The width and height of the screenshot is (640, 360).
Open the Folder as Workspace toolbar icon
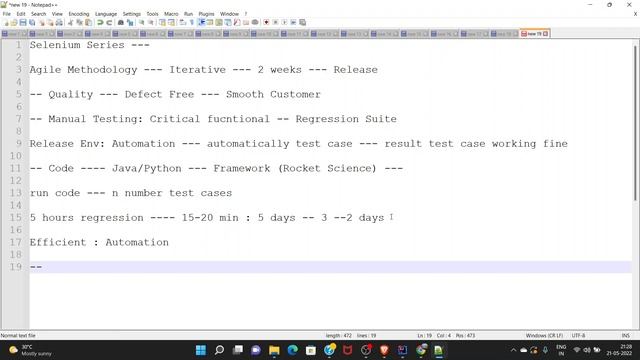pos(246,22)
